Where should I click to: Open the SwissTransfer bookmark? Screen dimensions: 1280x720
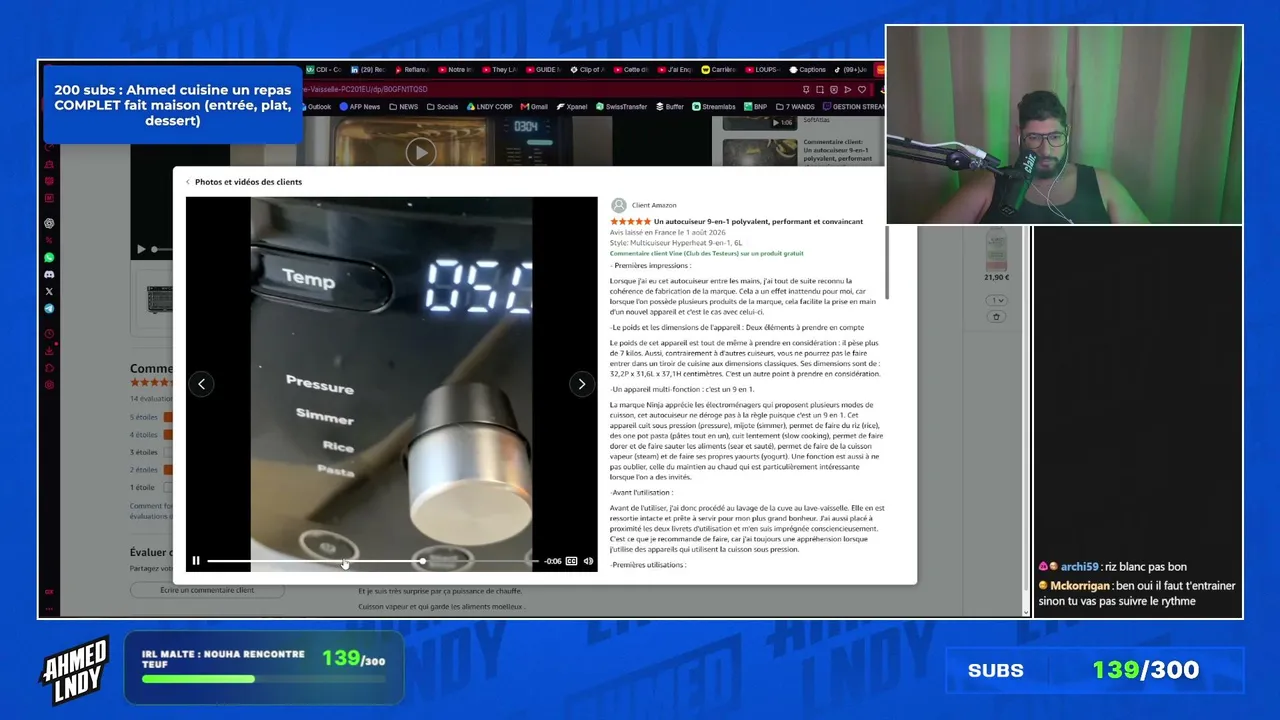point(623,107)
